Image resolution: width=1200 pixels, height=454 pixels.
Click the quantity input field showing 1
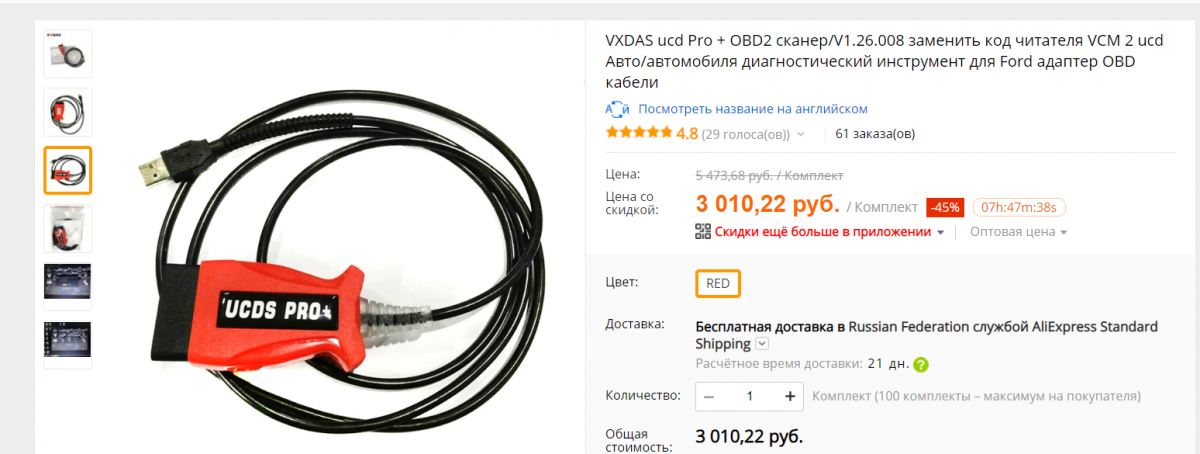click(x=750, y=397)
